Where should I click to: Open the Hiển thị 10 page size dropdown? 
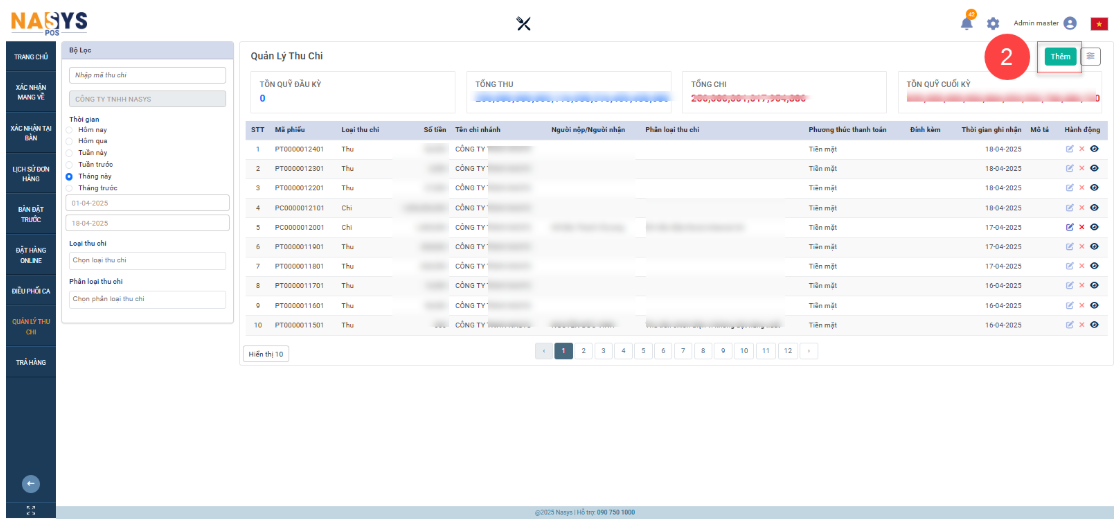click(266, 354)
